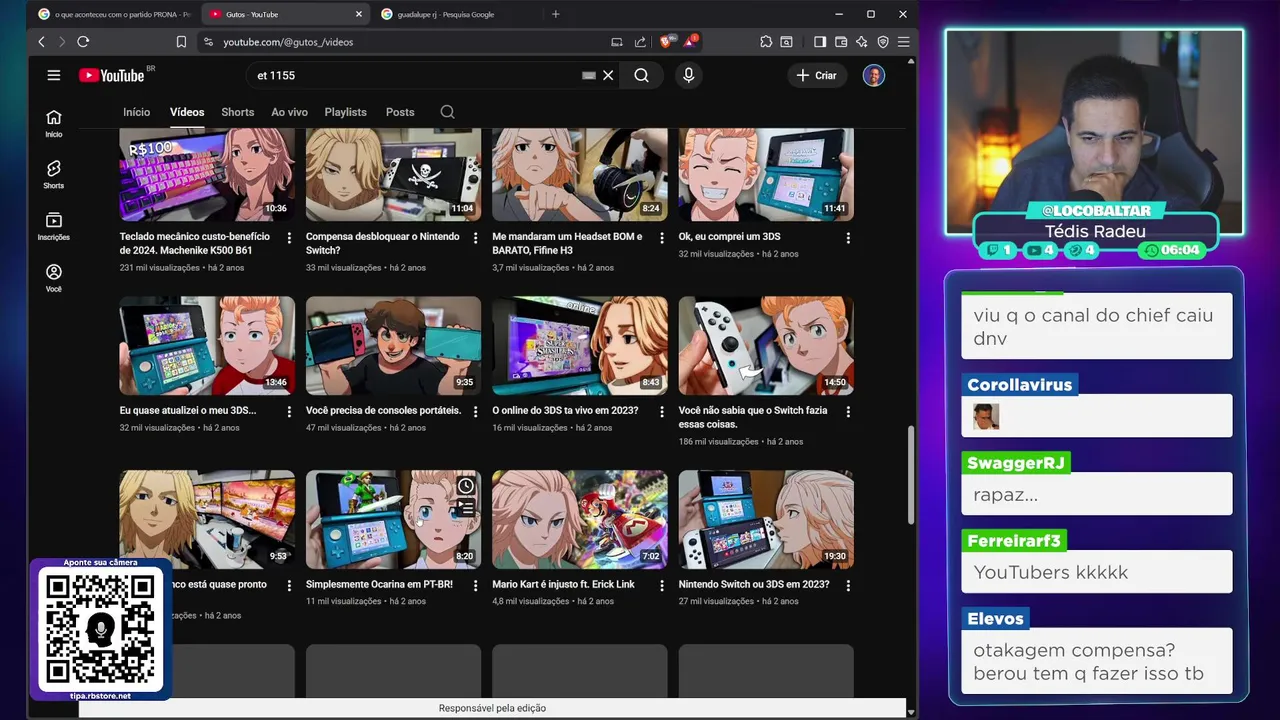Open the Brave VPN shield icon
The width and height of the screenshot is (1280, 720).
883,42
